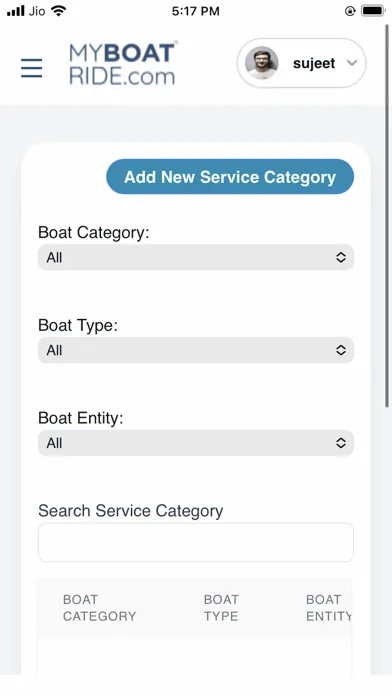The image size is (392, 696).
Task: Click the Add New Service Category button
Action: 230,177
